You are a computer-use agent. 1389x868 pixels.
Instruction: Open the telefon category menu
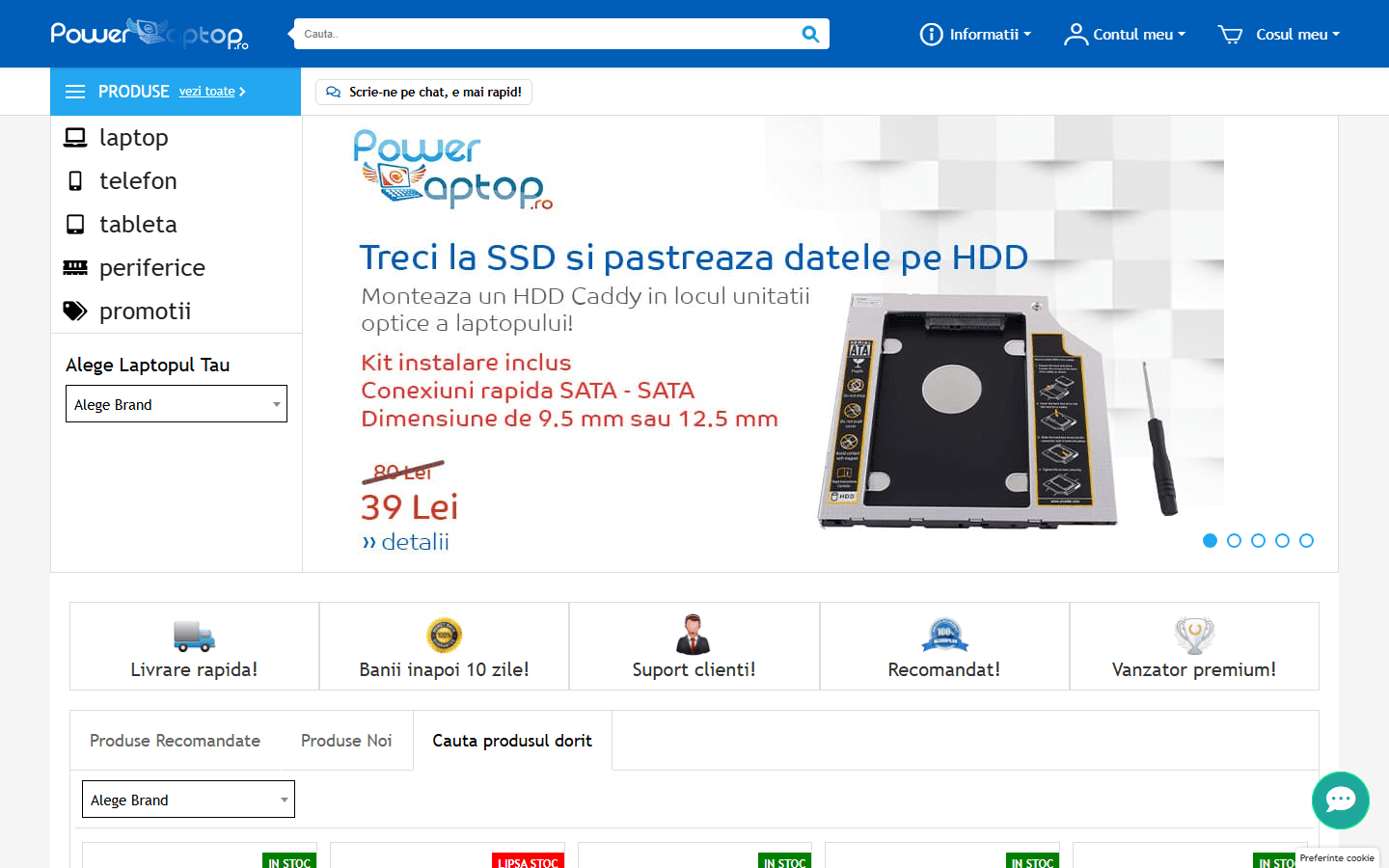(177, 181)
